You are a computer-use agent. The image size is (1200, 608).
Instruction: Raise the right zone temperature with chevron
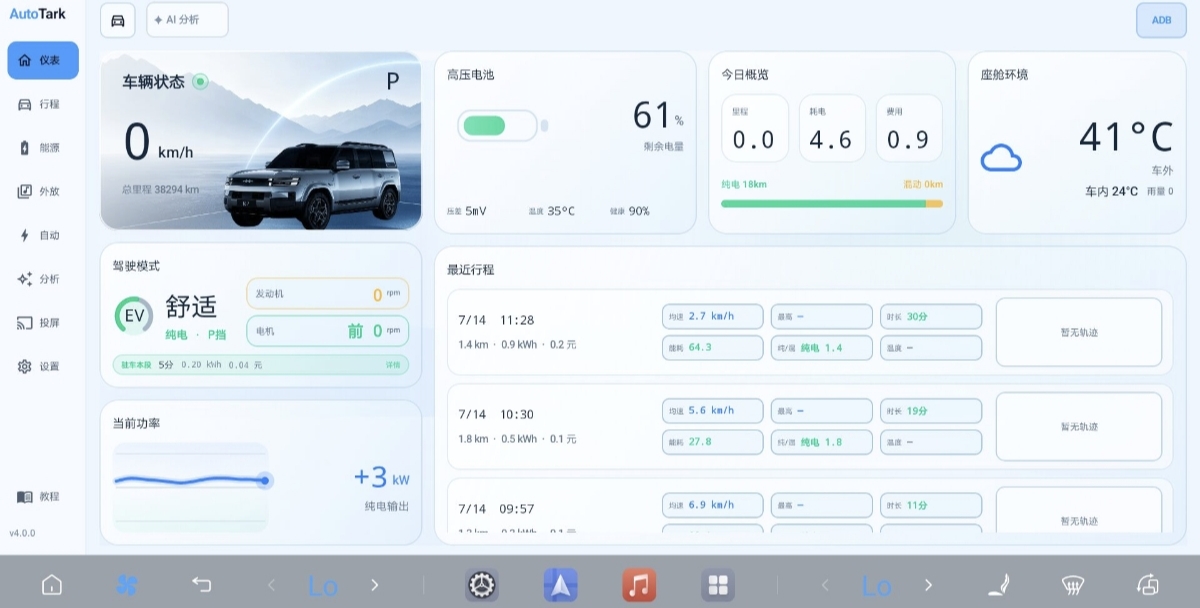click(928, 585)
